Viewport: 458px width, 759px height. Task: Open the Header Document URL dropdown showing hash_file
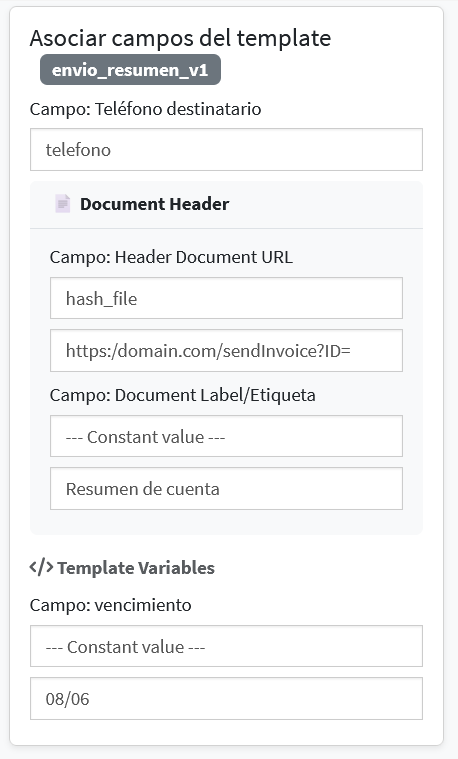coord(226,298)
